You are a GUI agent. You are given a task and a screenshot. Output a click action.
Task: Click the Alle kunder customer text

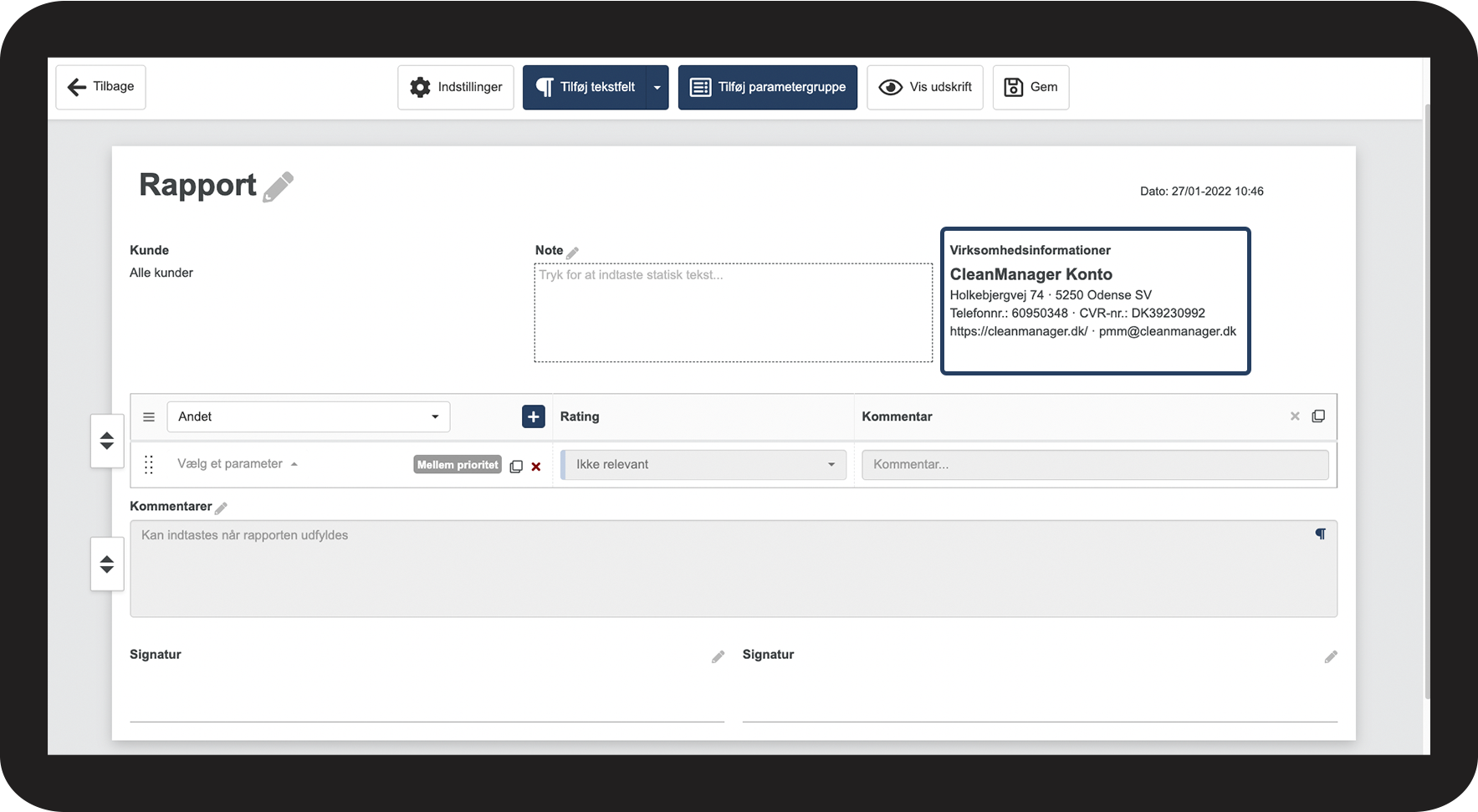pyautogui.click(x=161, y=273)
